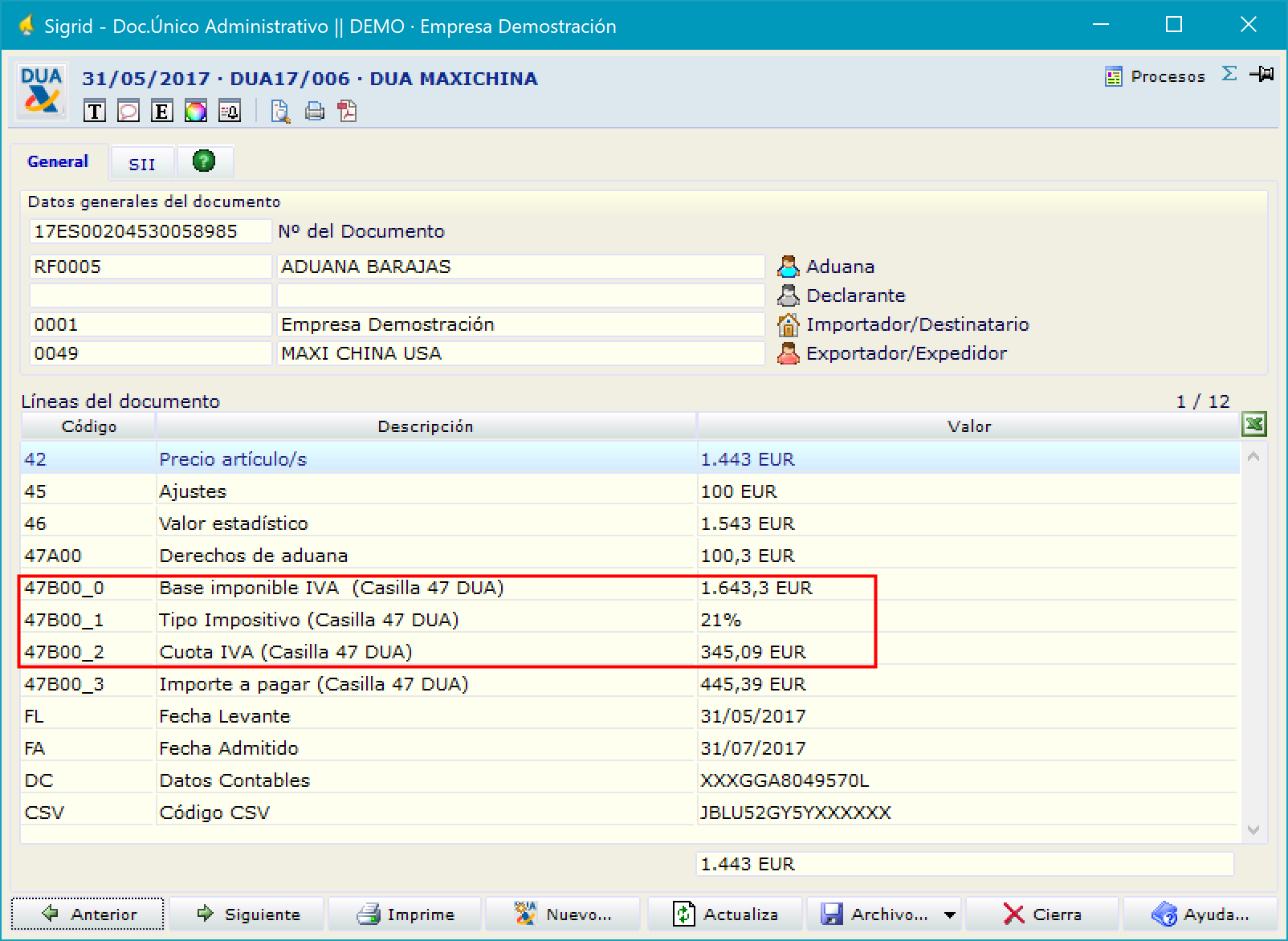Viewport: 1288px width, 941px height.
Task: Click the scrollbar down arrow
Action: [1253, 830]
